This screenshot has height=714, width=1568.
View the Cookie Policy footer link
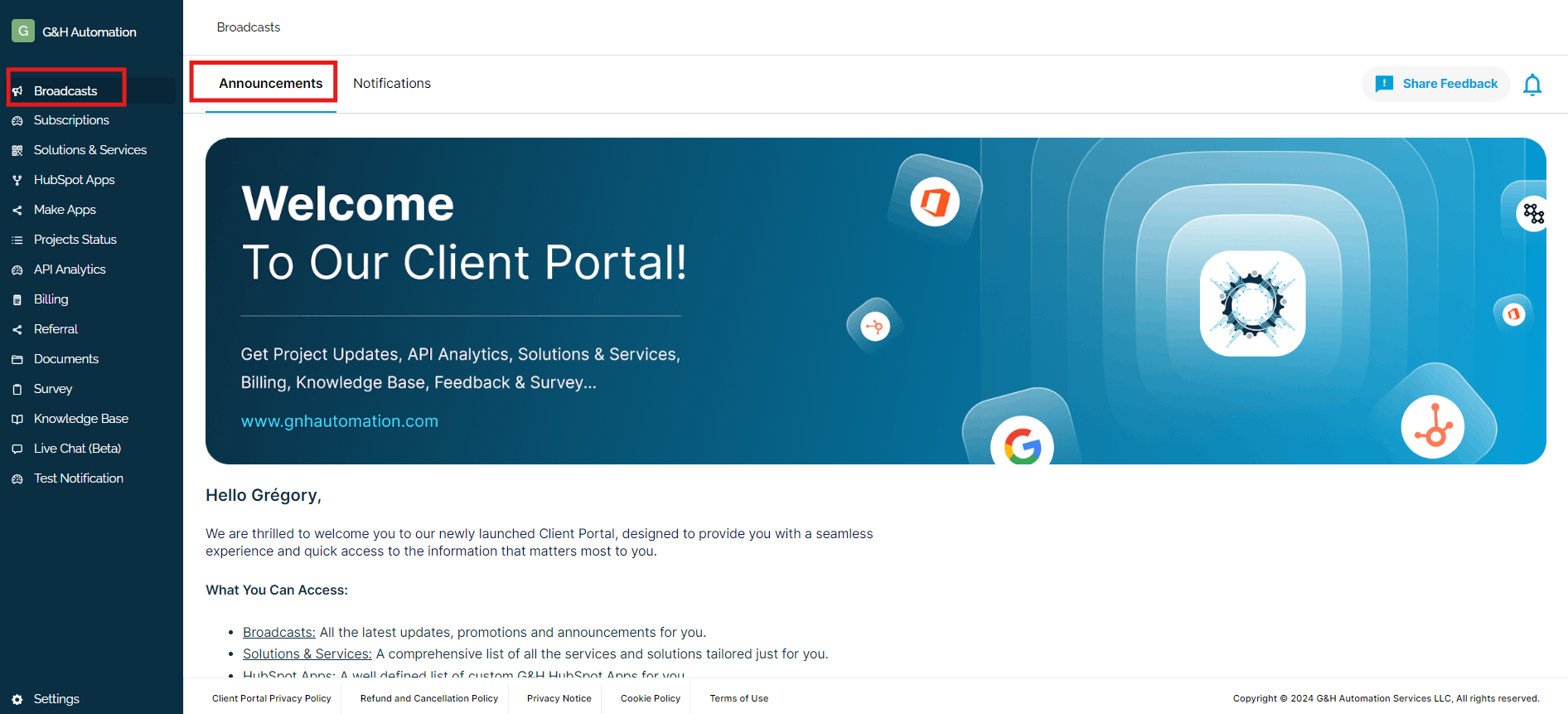coord(650,698)
